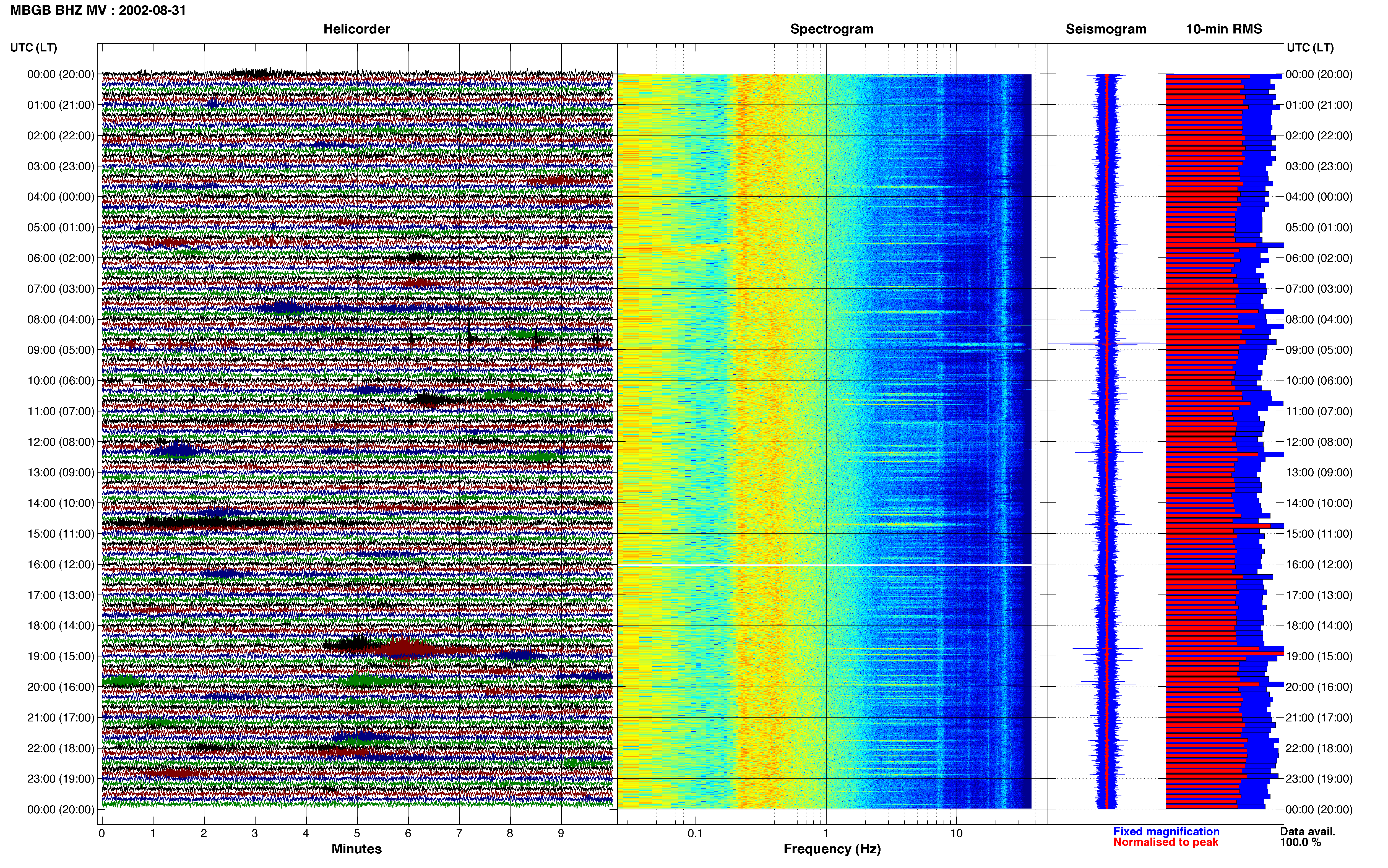Click the 'Seismogram' panel heading
The image size is (1388, 868).
click(1106, 29)
